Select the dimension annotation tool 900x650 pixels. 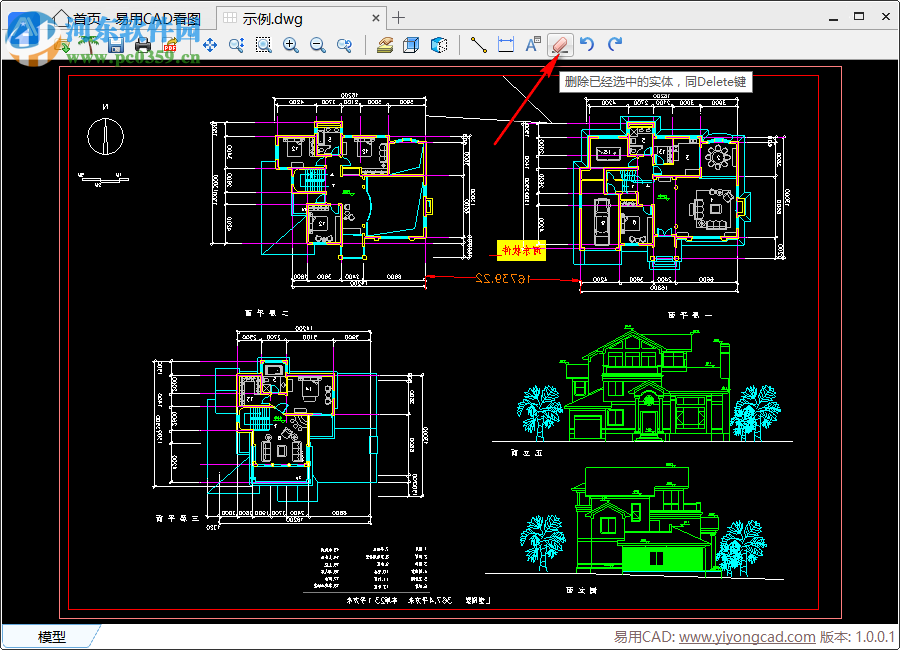click(x=506, y=45)
